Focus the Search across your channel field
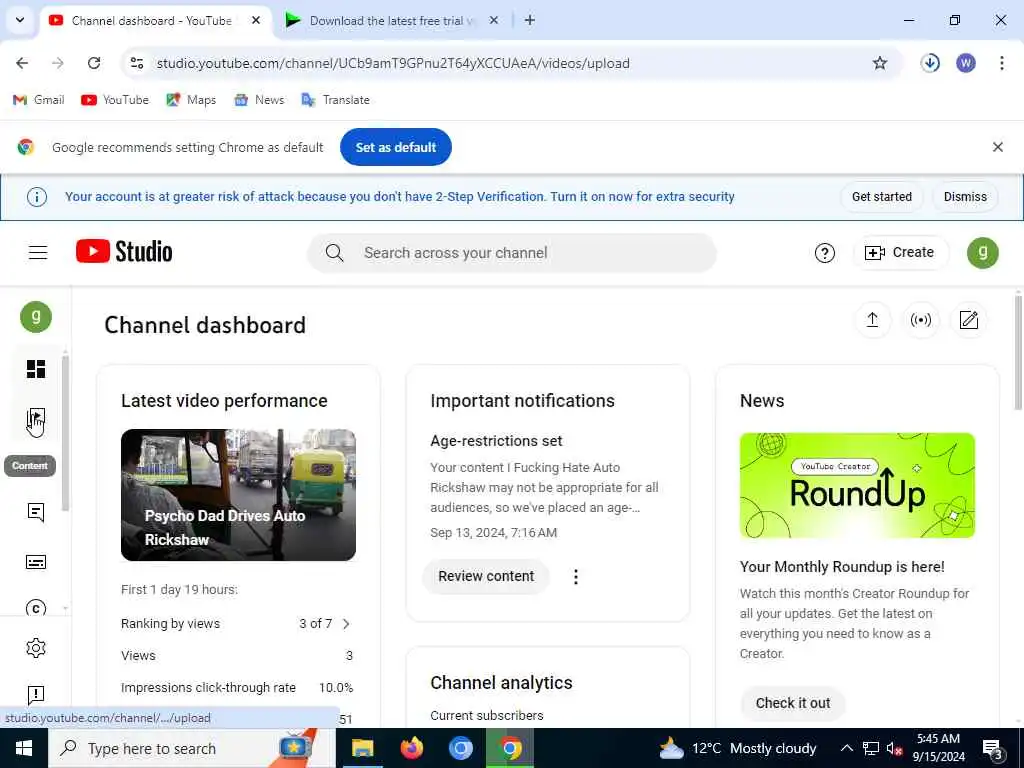This screenshot has height=768, width=1024. 511,253
